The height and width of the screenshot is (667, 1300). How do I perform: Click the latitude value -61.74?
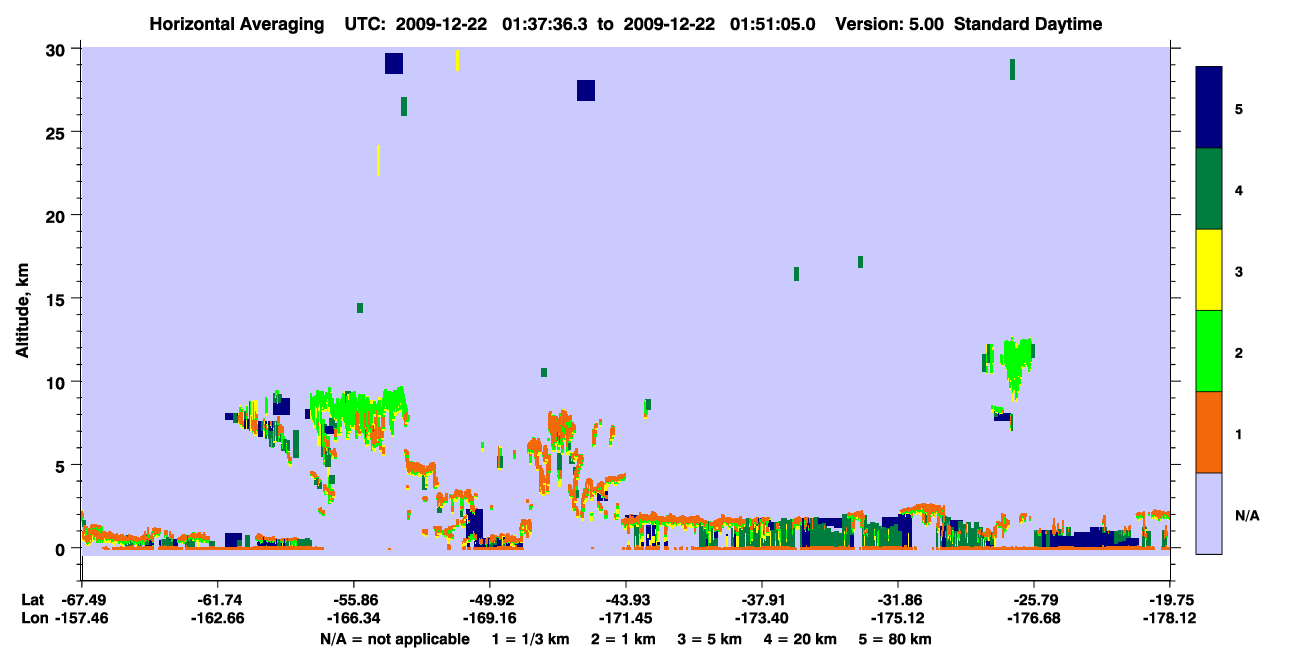click(218, 600)
